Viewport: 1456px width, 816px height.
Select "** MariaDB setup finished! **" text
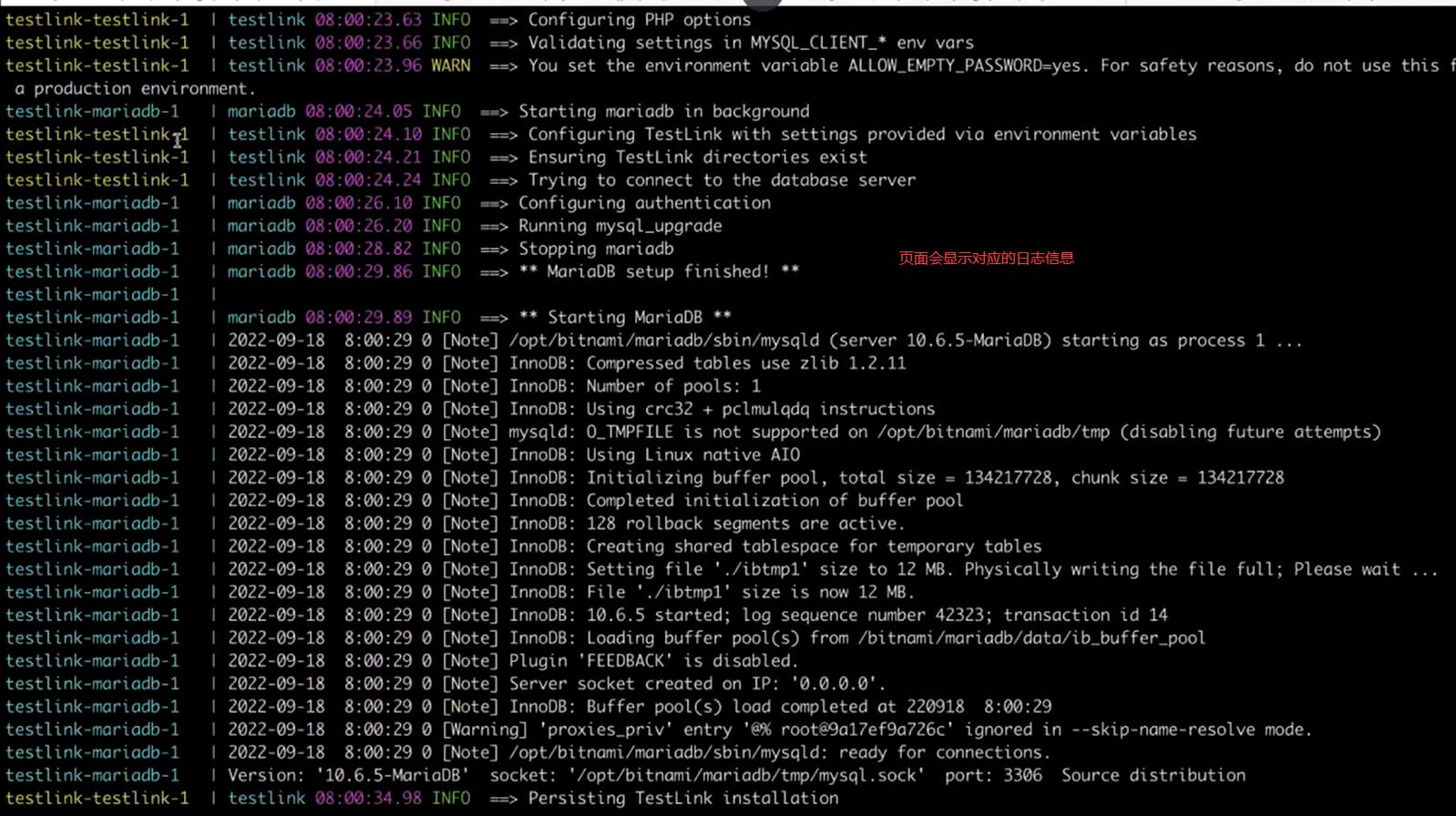[659, 271]
